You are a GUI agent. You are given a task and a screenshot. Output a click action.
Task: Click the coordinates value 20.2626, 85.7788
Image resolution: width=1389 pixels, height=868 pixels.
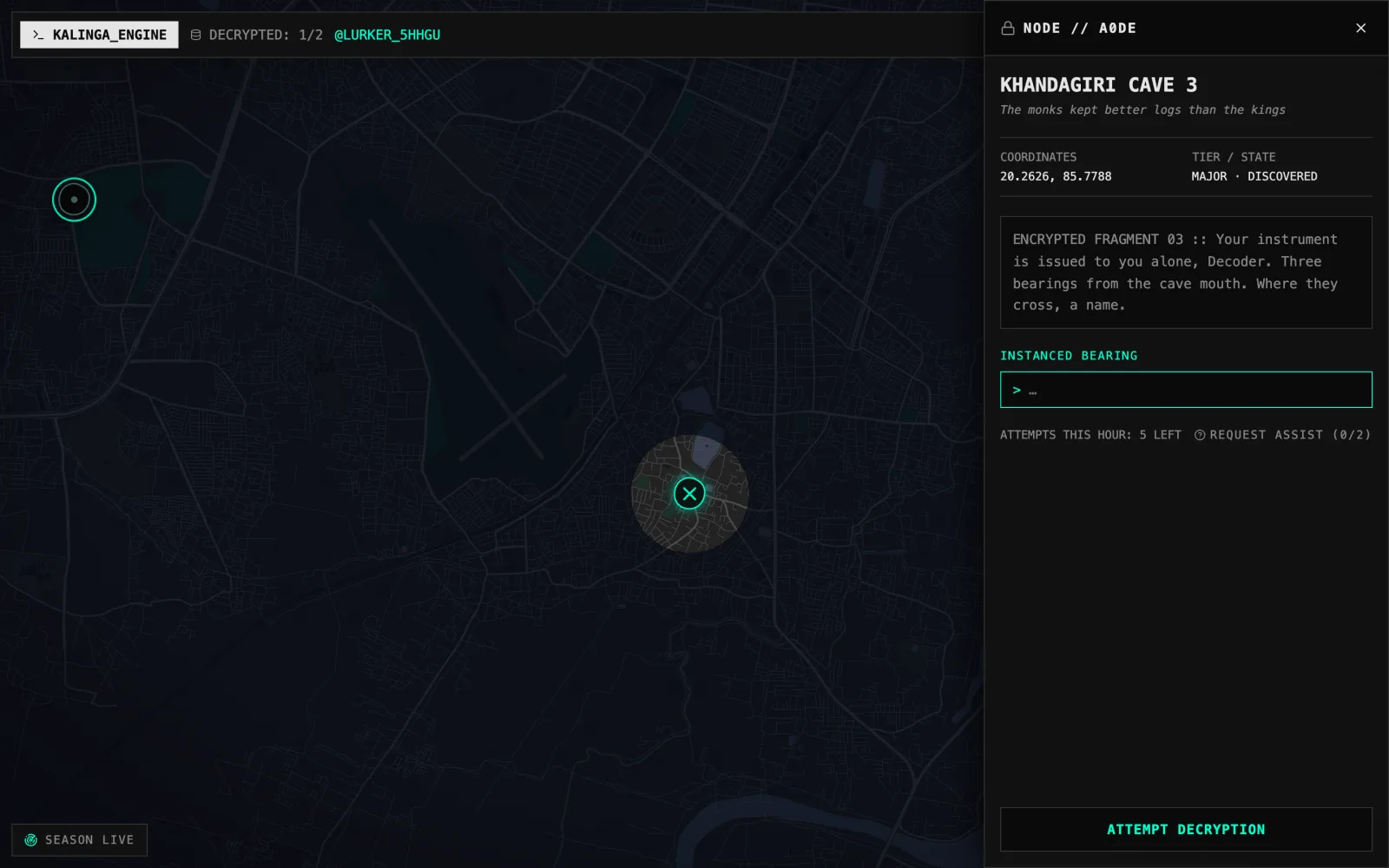(x=1056, y=176)
